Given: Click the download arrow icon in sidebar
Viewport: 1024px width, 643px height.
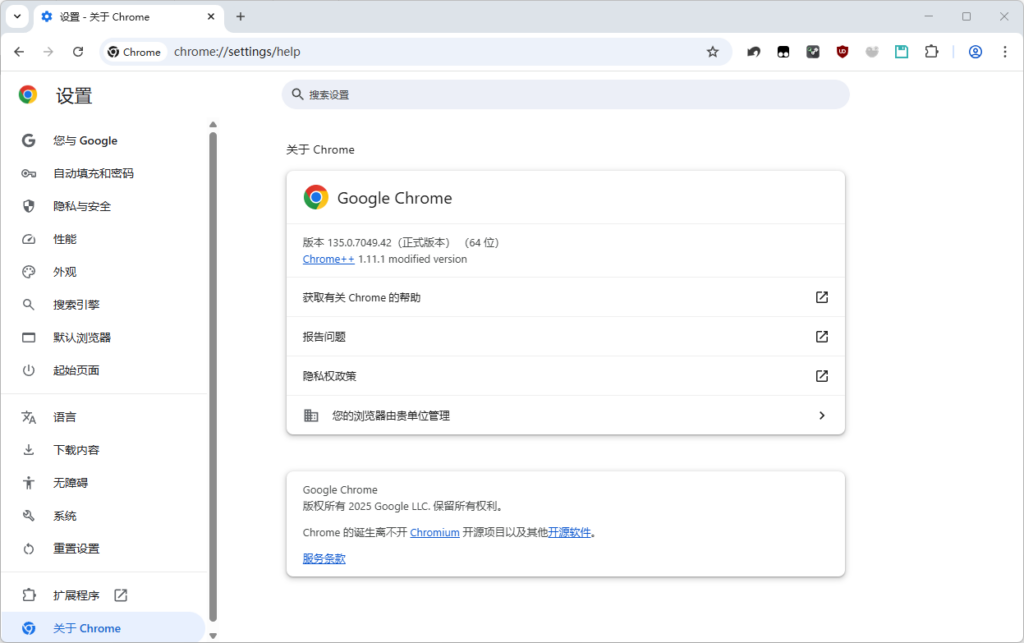Looking at the screenshot, I should [29, 450].
